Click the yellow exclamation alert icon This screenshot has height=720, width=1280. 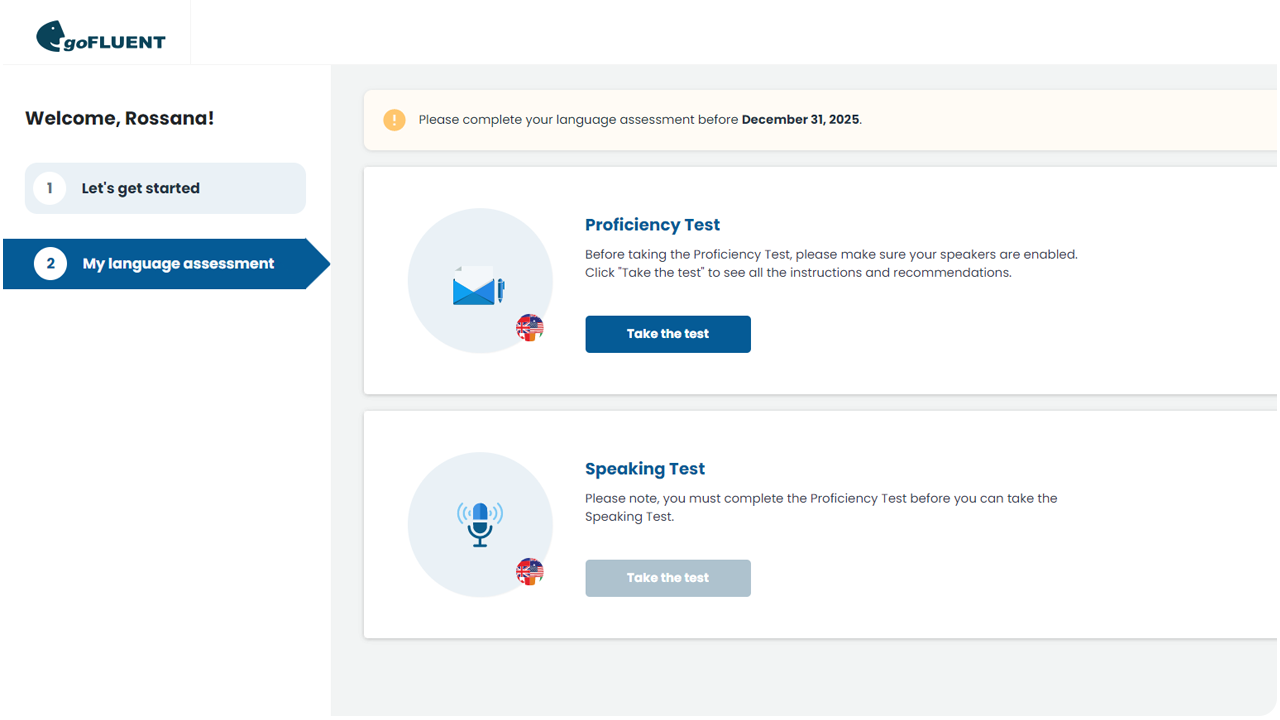[393, 119]
